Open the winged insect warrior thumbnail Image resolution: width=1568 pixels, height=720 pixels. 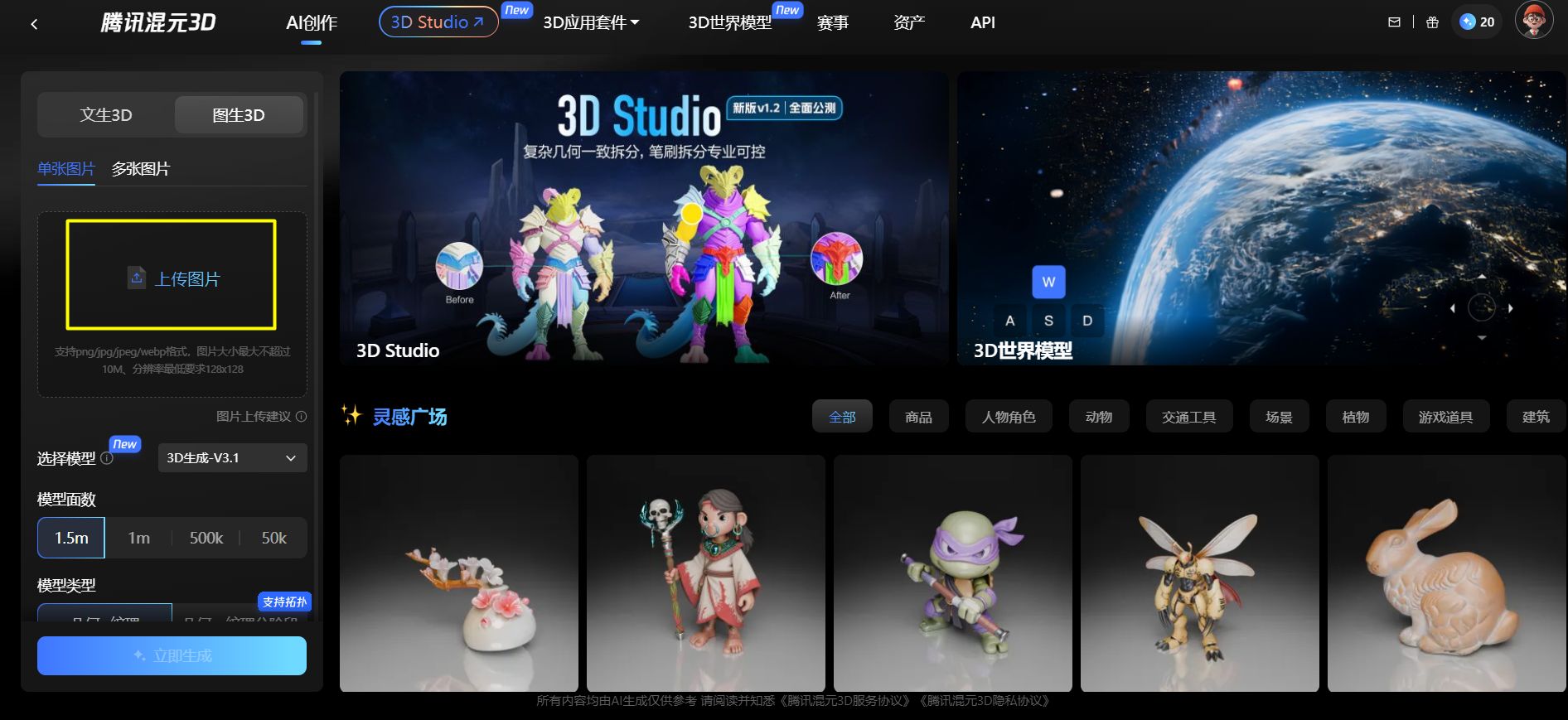pyautogui.click(x=1200, y=573)
